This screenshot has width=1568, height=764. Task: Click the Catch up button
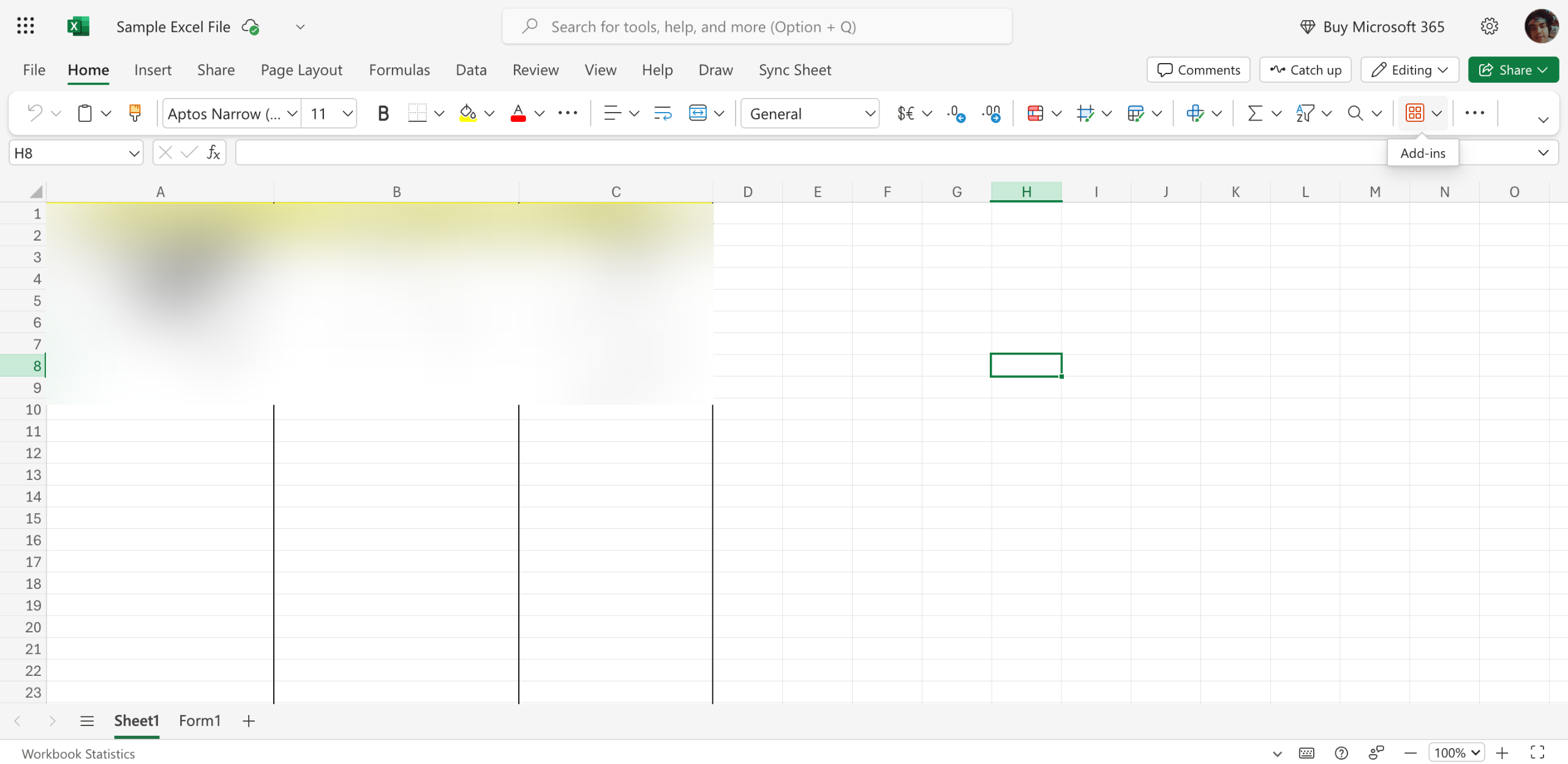pyautogui.click(x=1305, y=70)
